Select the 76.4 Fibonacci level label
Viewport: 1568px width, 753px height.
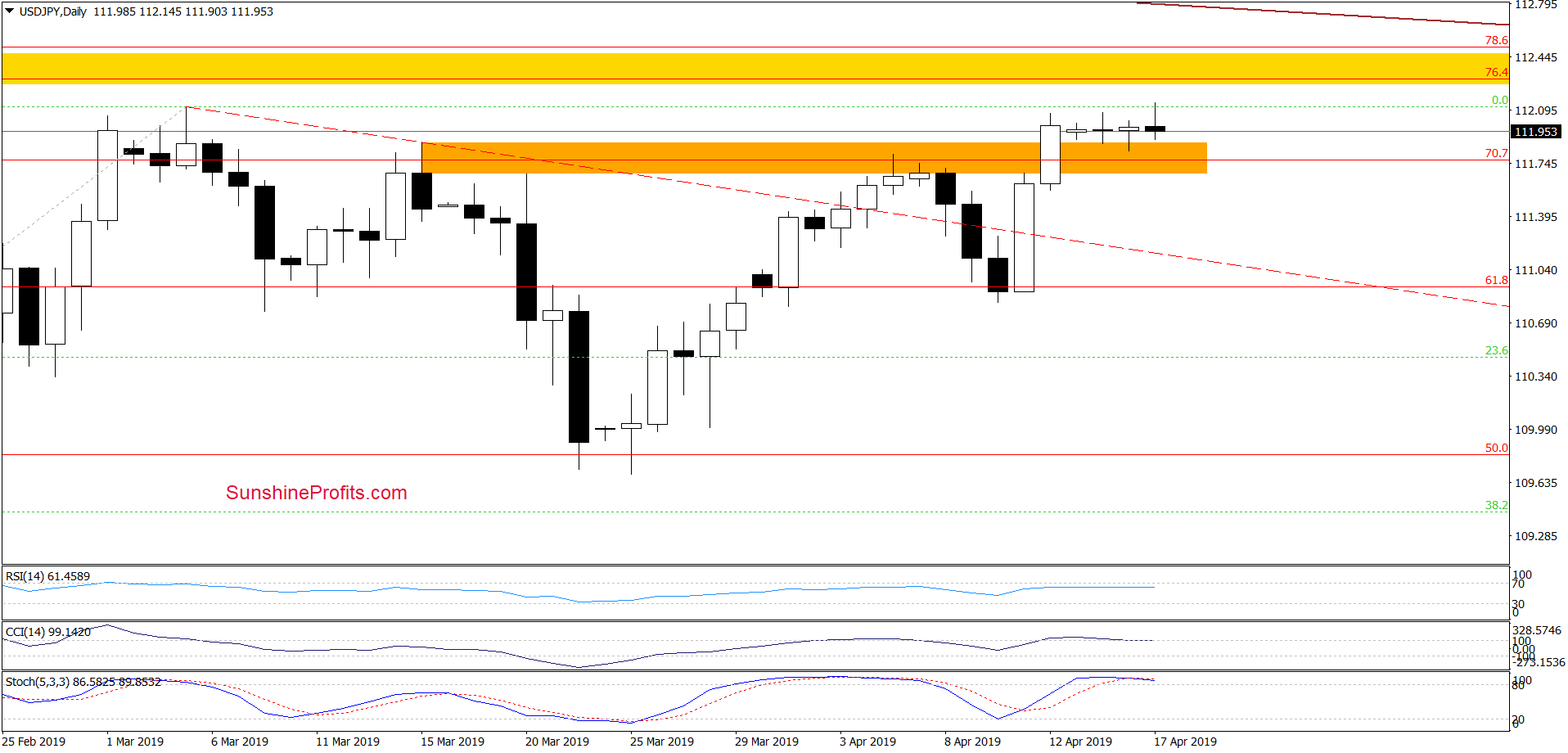1496,72
